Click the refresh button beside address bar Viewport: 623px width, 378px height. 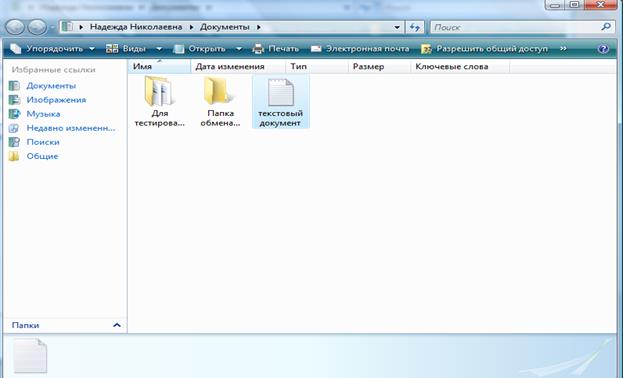tap(414, 27)
